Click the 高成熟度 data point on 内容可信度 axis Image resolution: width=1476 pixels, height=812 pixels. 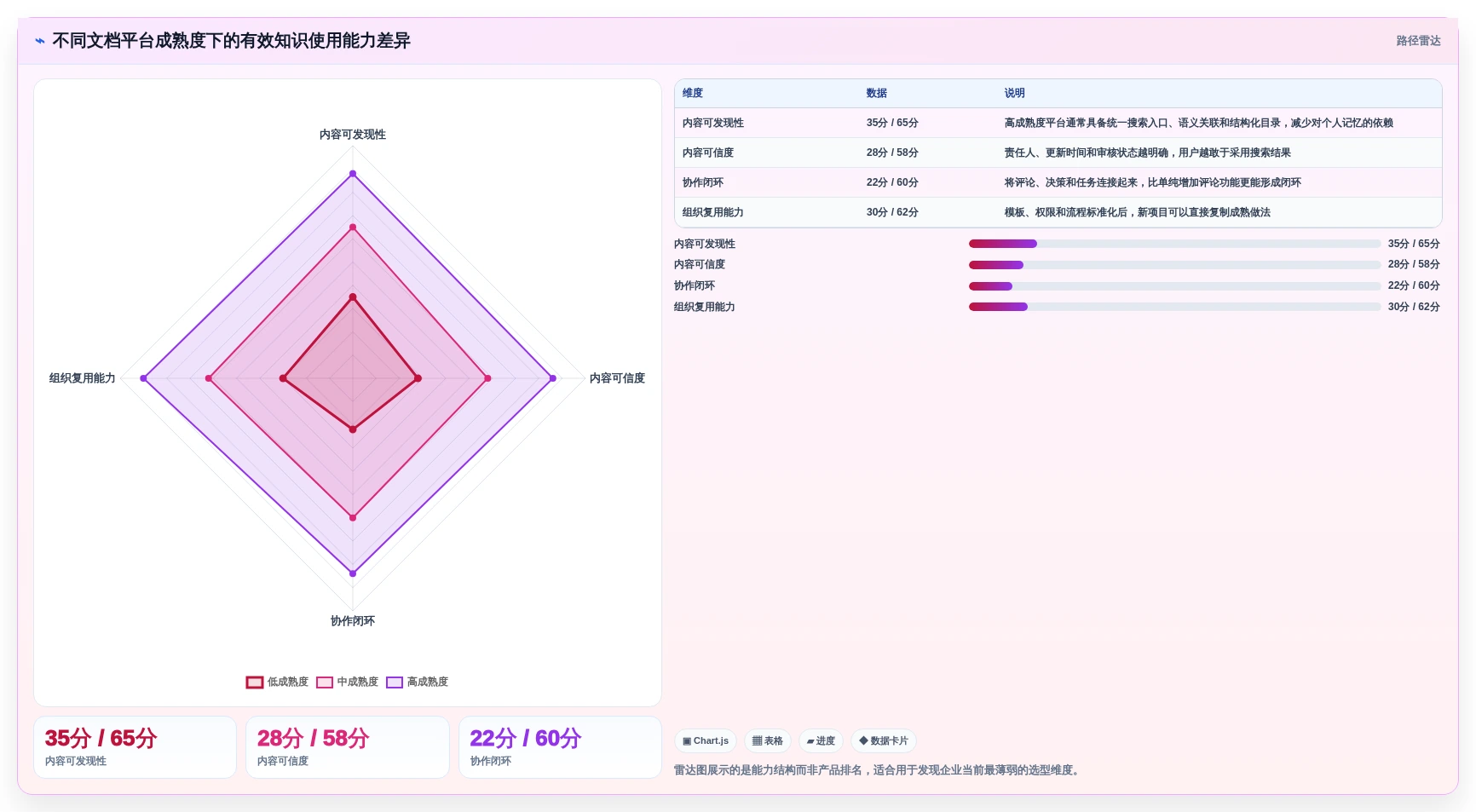point(553,378)
